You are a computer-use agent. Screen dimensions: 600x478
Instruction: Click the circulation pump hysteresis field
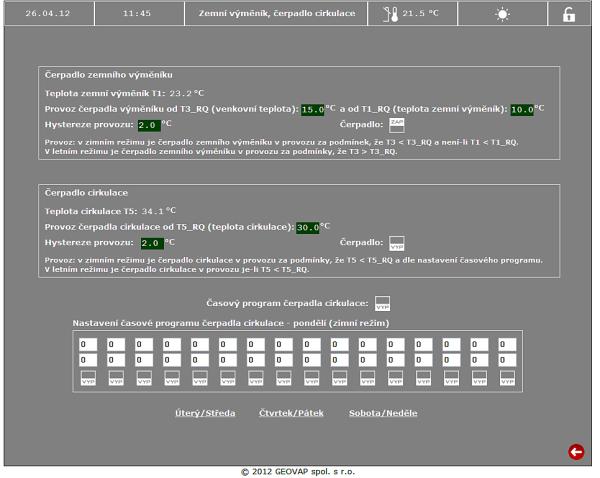click(x=151, y=243)
